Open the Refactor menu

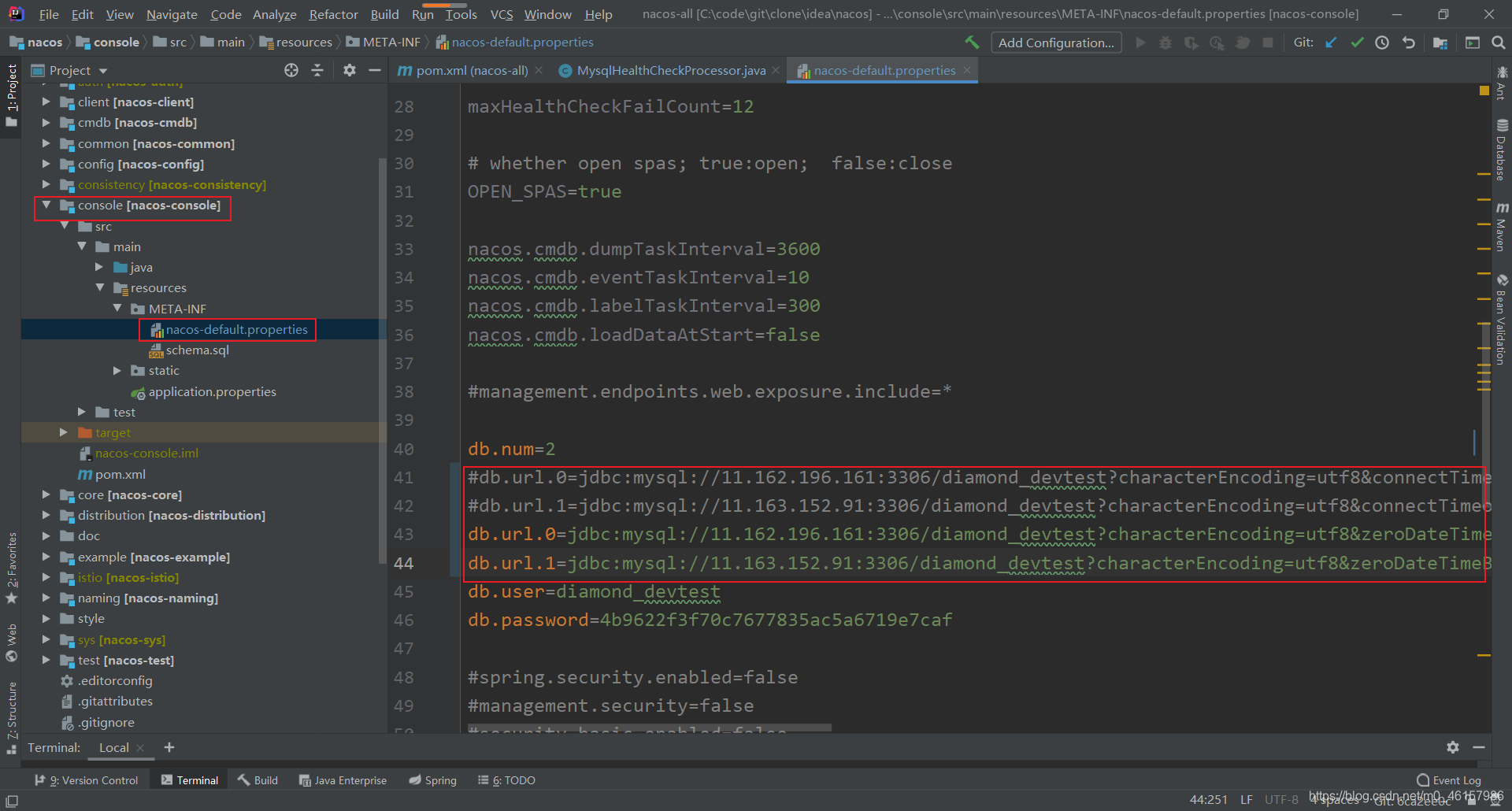(x=333, y=14)
